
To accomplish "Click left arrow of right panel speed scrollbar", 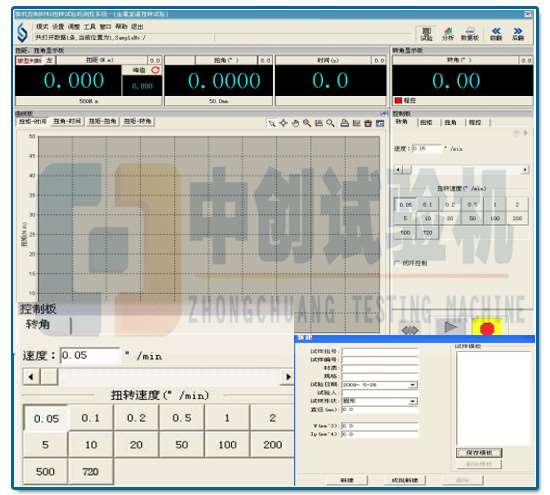I will [x=397, y=170].
